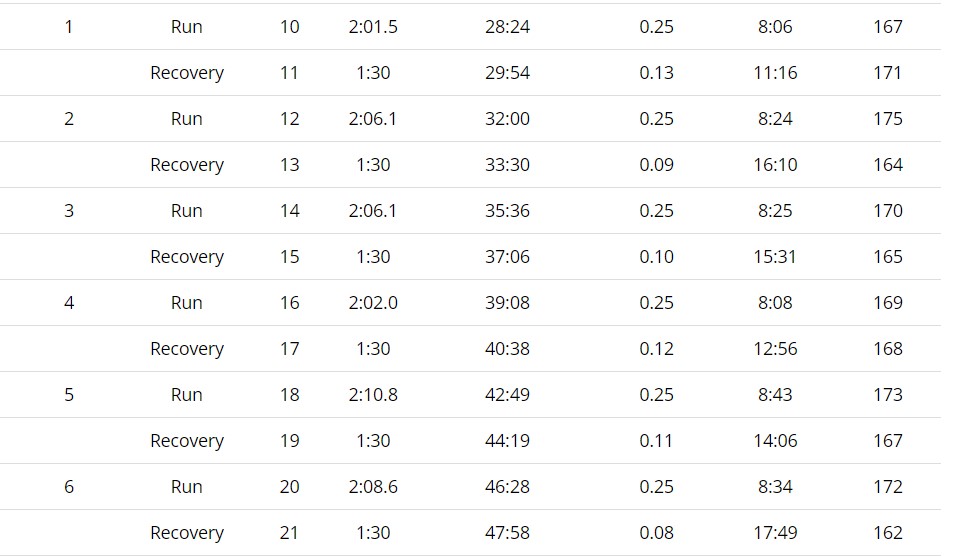Image resolution: width=953 pixels, height=556 pixels.
Task: Select the 17:49 recovery pace
Action: [775, 533]
